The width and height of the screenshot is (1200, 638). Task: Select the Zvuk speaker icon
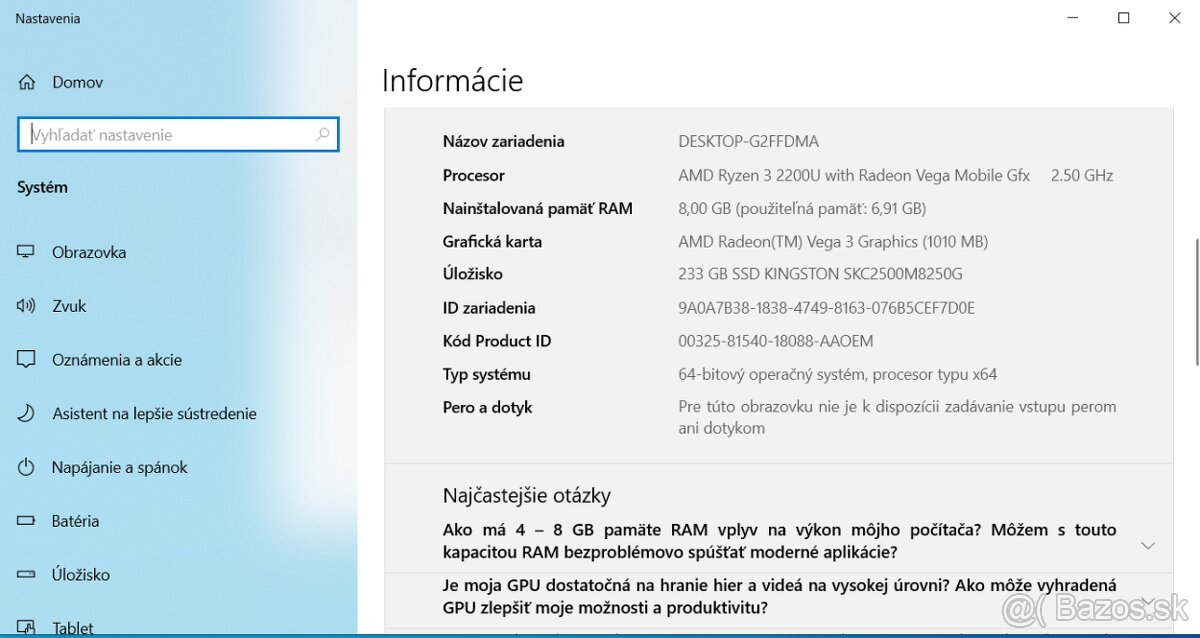27,306
